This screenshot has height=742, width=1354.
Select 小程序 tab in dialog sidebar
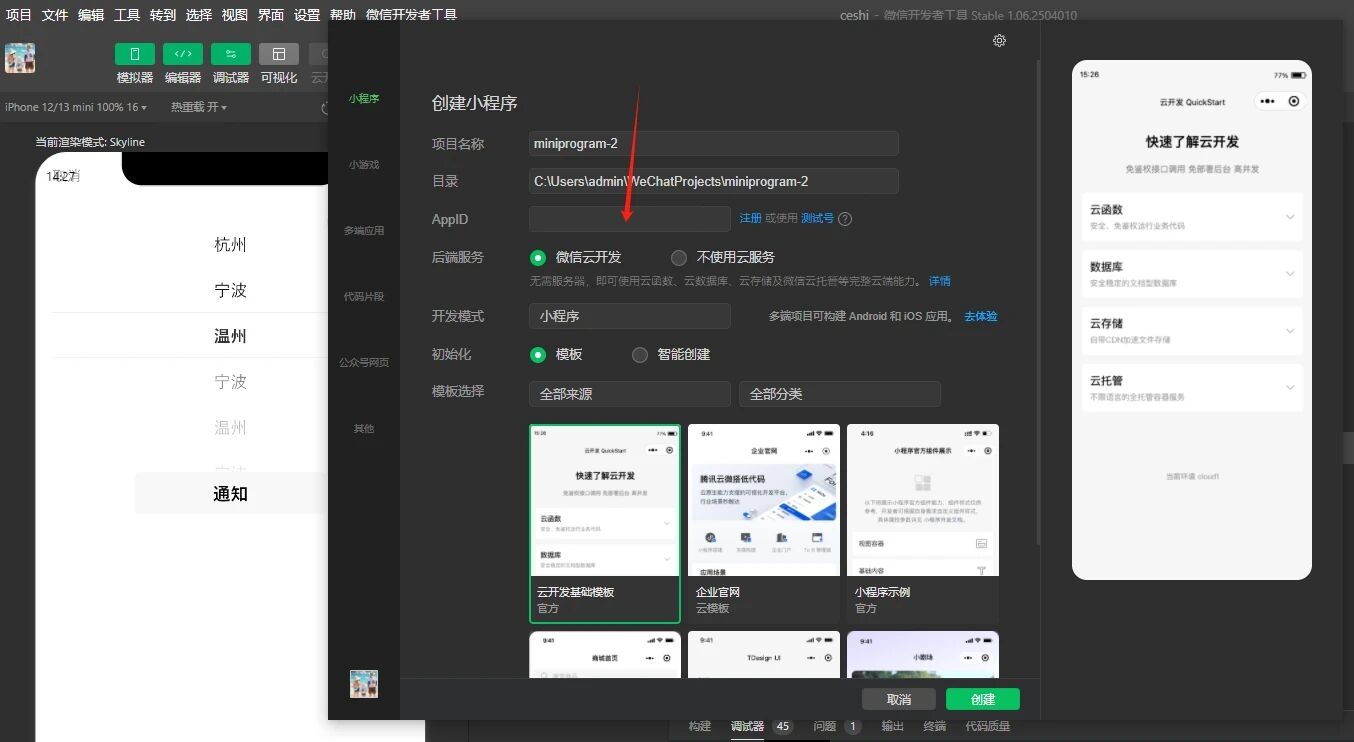point(364,98)
